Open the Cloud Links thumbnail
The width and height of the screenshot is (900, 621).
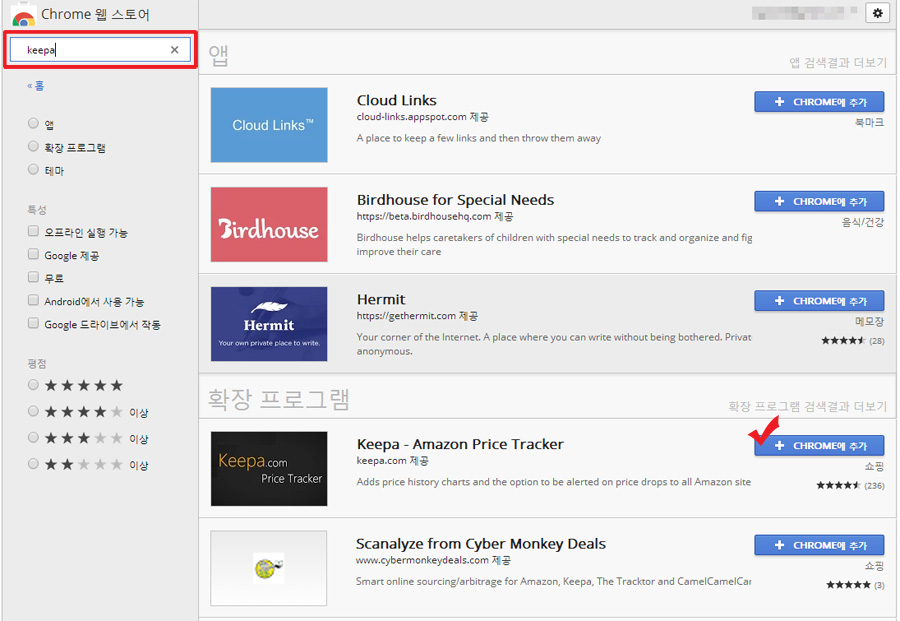[269, 125]
